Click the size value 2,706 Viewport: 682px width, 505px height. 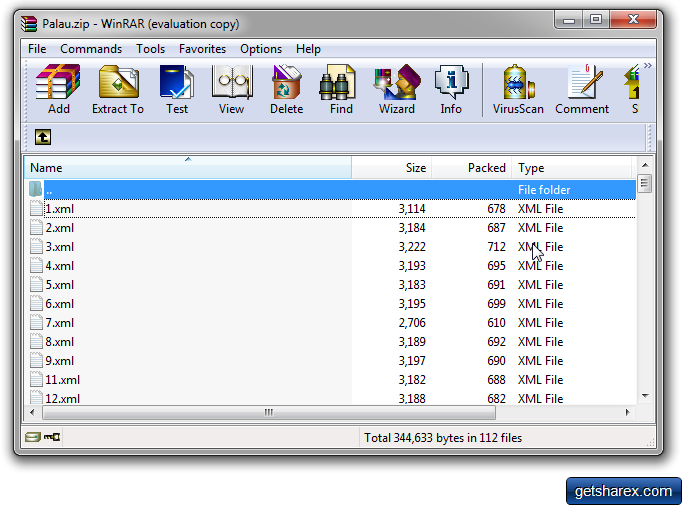click(412, 323)
